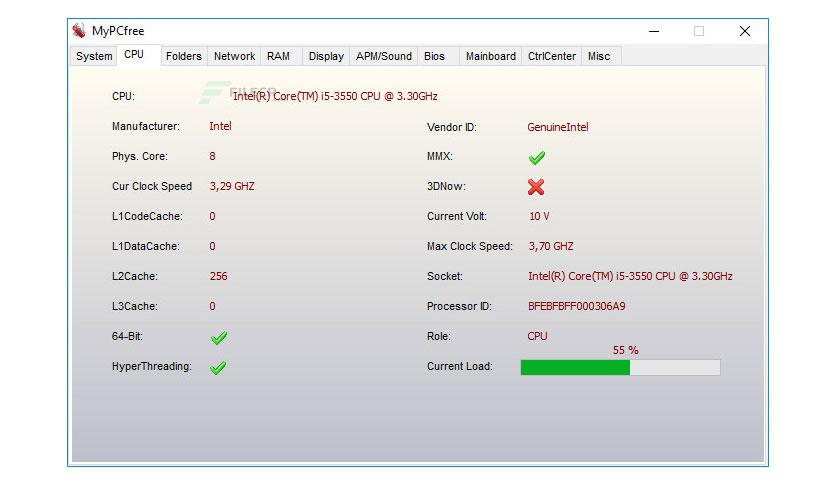This screenshot has width=836, height=484.
Task: Click the 64-Bit: label
Action: click(x=127, y=336)
